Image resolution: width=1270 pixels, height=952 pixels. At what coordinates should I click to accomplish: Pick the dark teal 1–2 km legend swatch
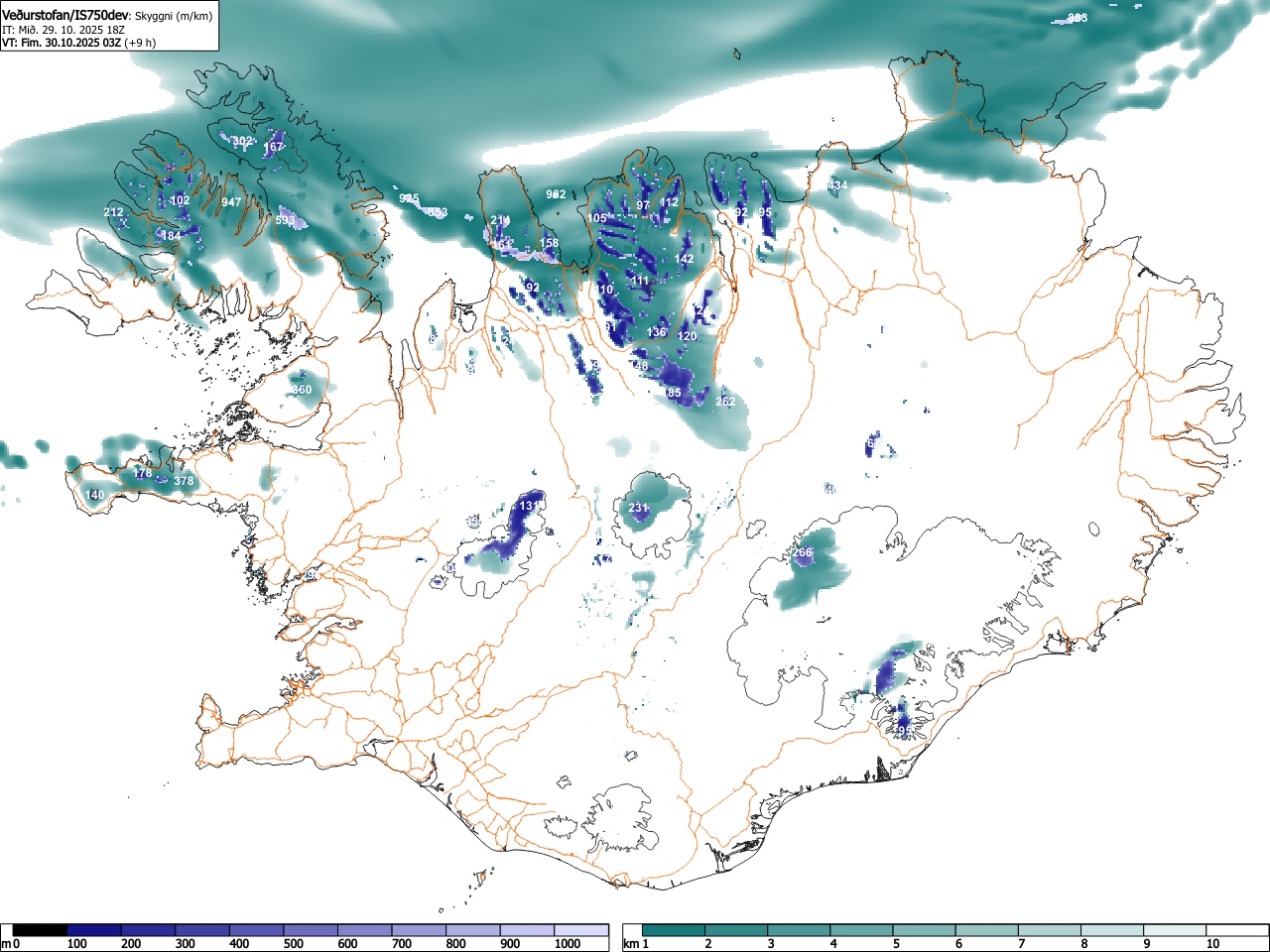(675, 930)
